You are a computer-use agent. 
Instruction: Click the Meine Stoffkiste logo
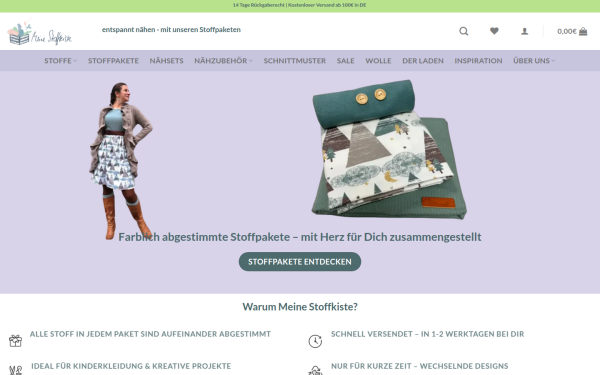39,33
